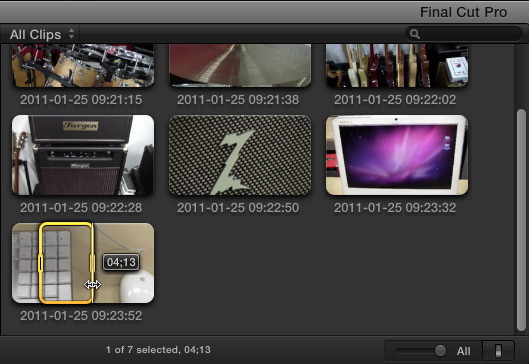Click the clip duration zoom slider knob

pos(440,351)
